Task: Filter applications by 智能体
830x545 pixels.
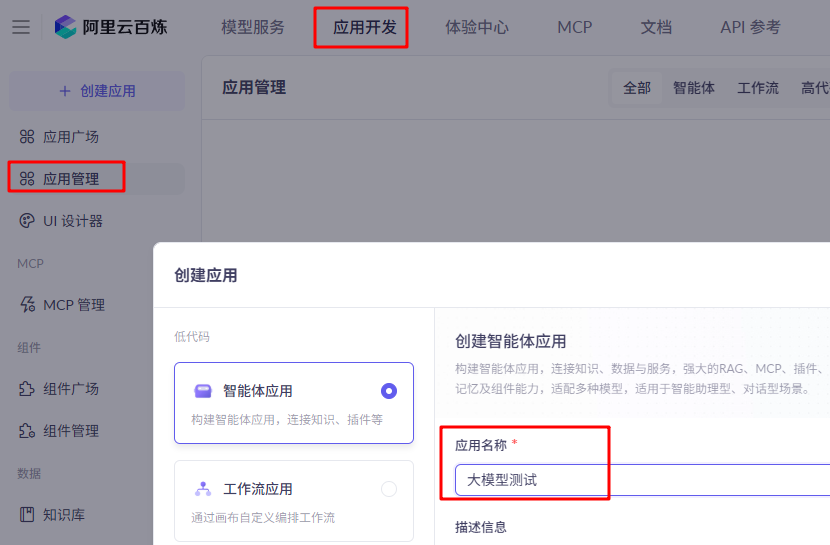Action: pyautogui.click(x=693, y=88)
